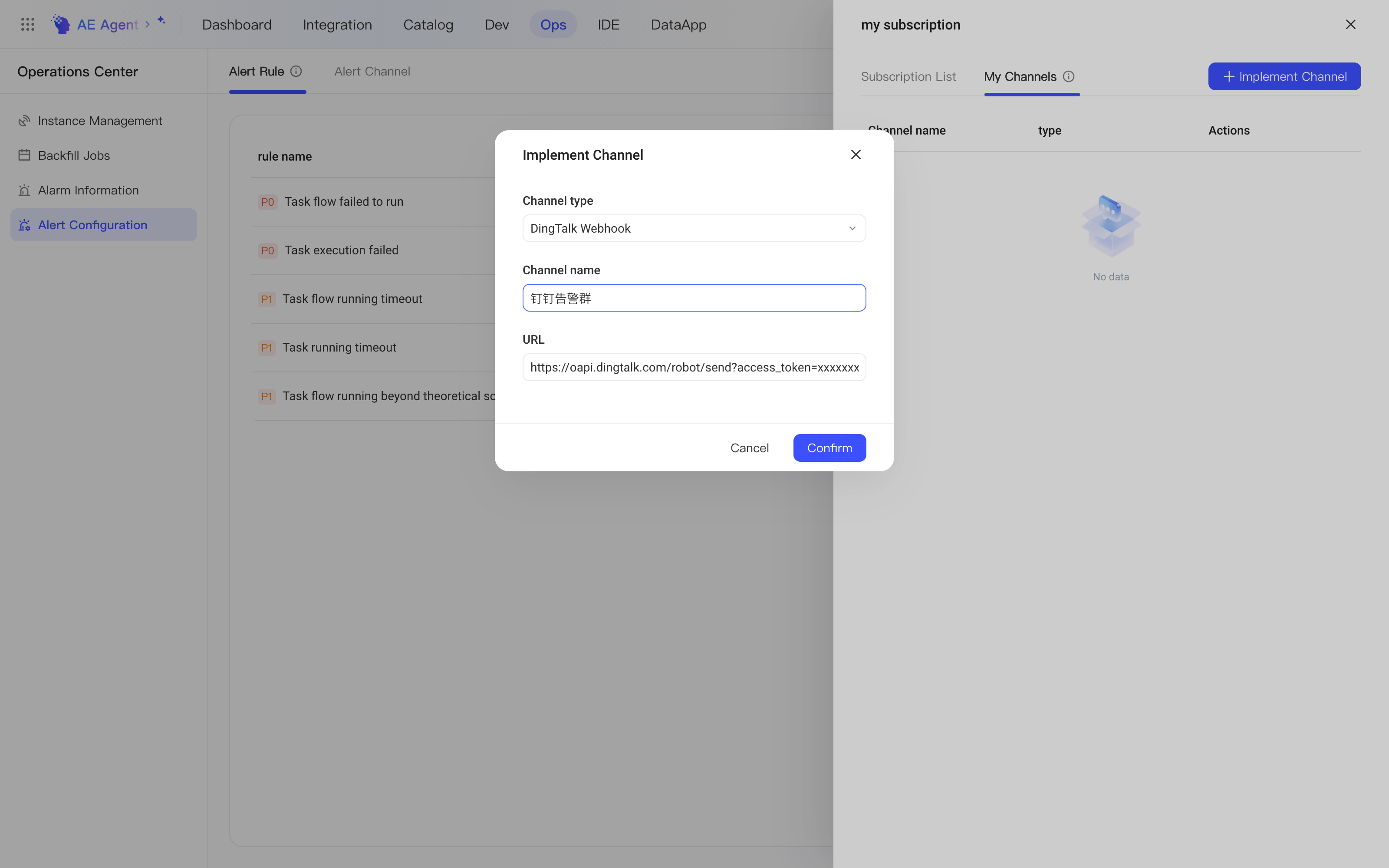Click the Actions column header
Screen dimensions: 1389x868
(x=1229, y=130)
